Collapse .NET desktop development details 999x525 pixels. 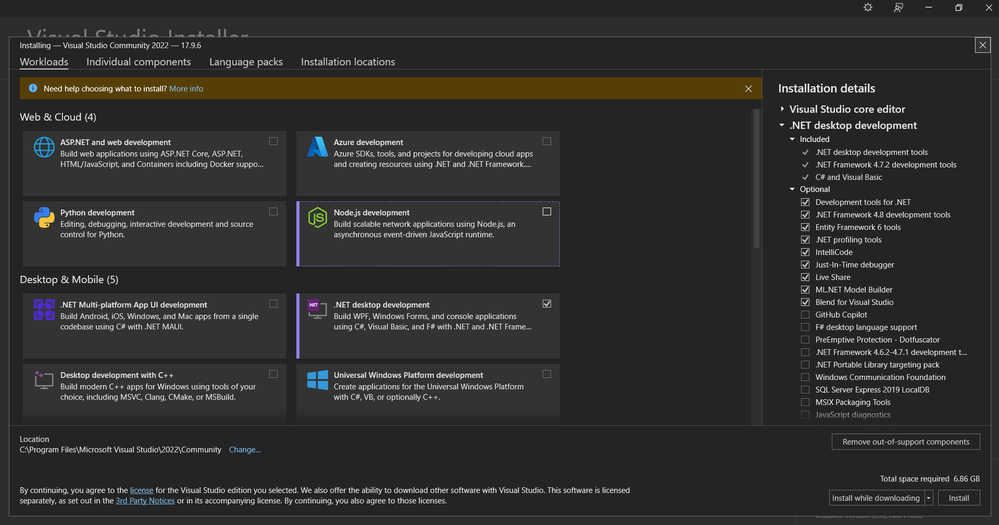782,126
